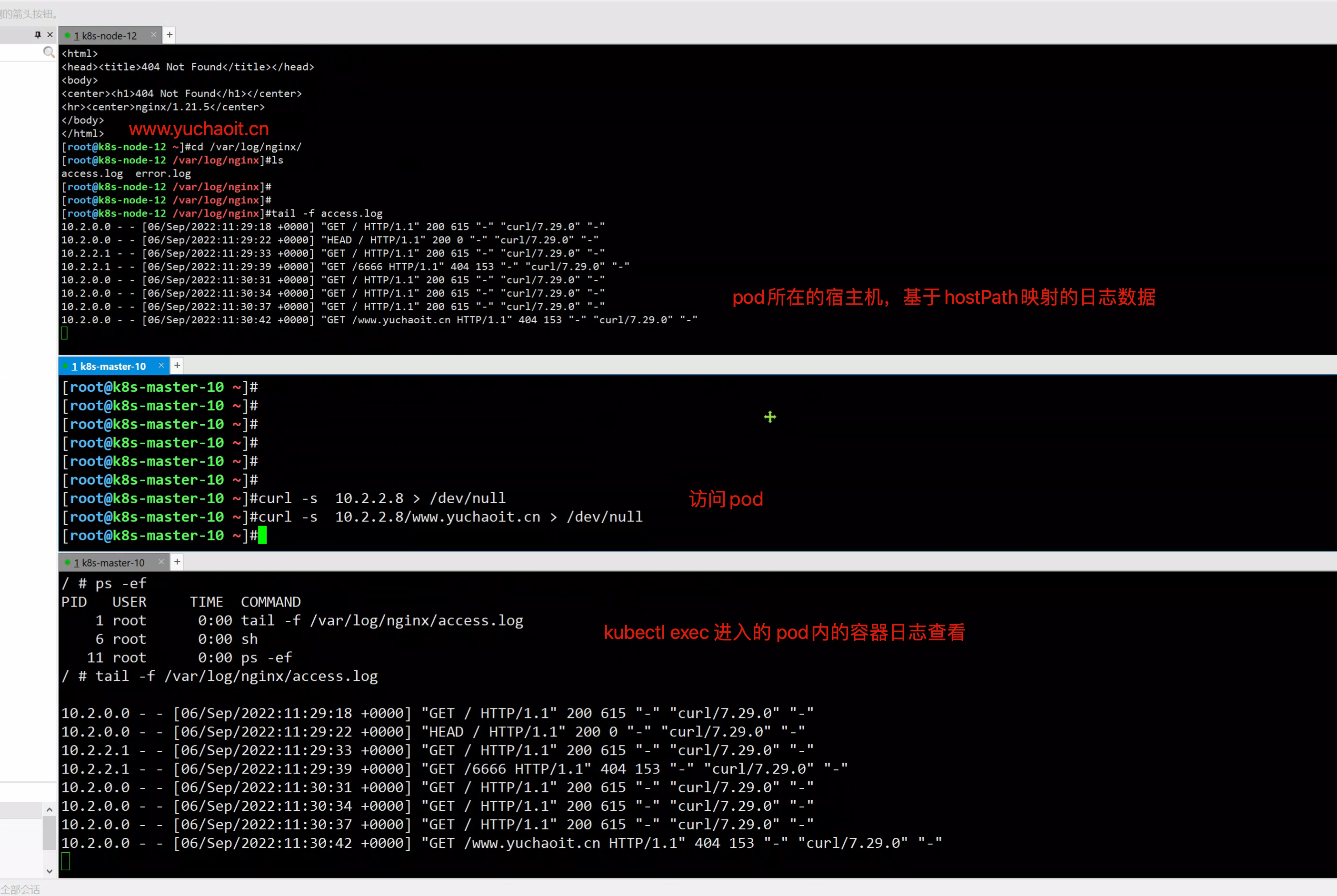Close the session sidebar panel
The width and height of the screenshot is (1337, 896).
[50, 35]
